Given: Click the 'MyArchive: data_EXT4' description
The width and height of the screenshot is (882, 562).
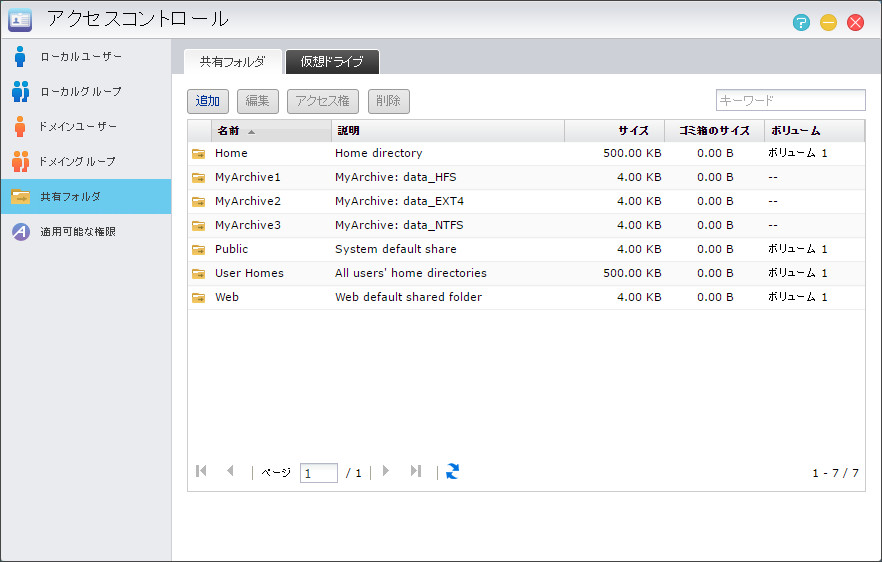Looking at the screenshot, I should click(399, 201).
